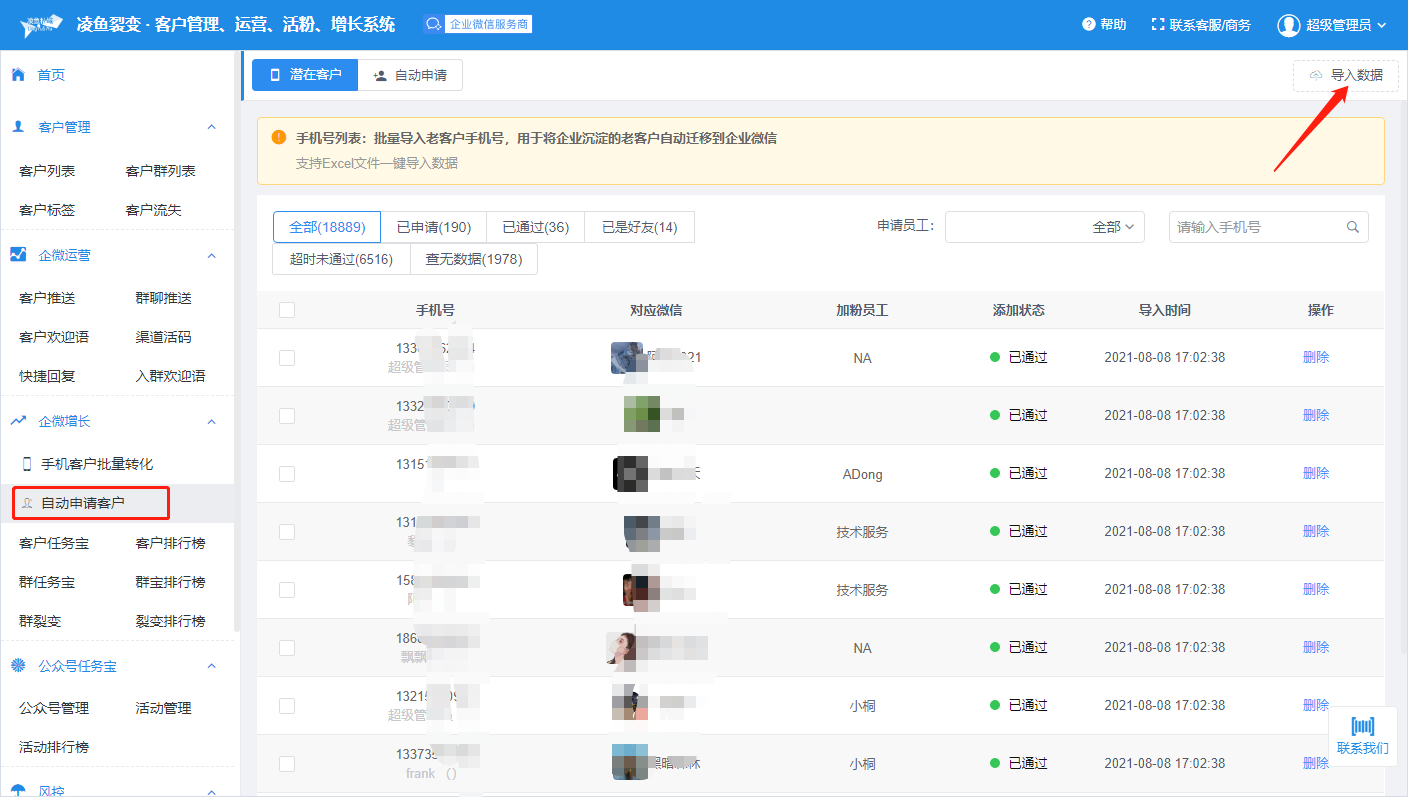
Task: Check the checkbox in the ADong row
Action: tap(287, 474)
